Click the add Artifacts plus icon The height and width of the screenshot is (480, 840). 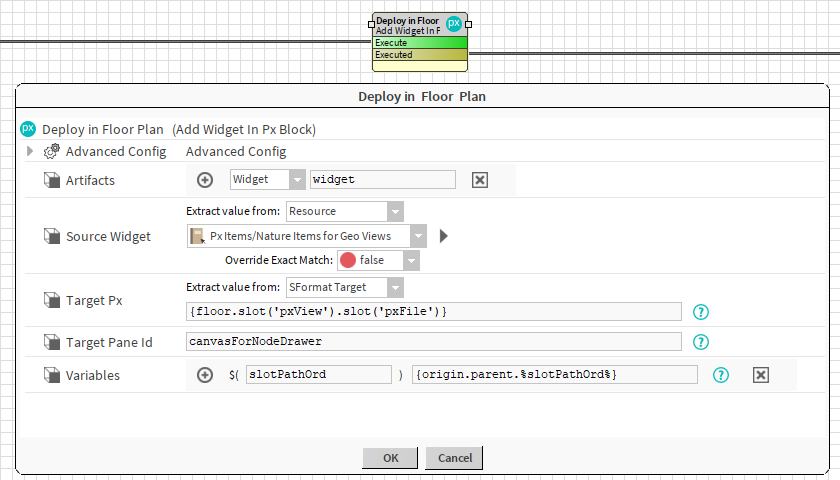point(205,180)
